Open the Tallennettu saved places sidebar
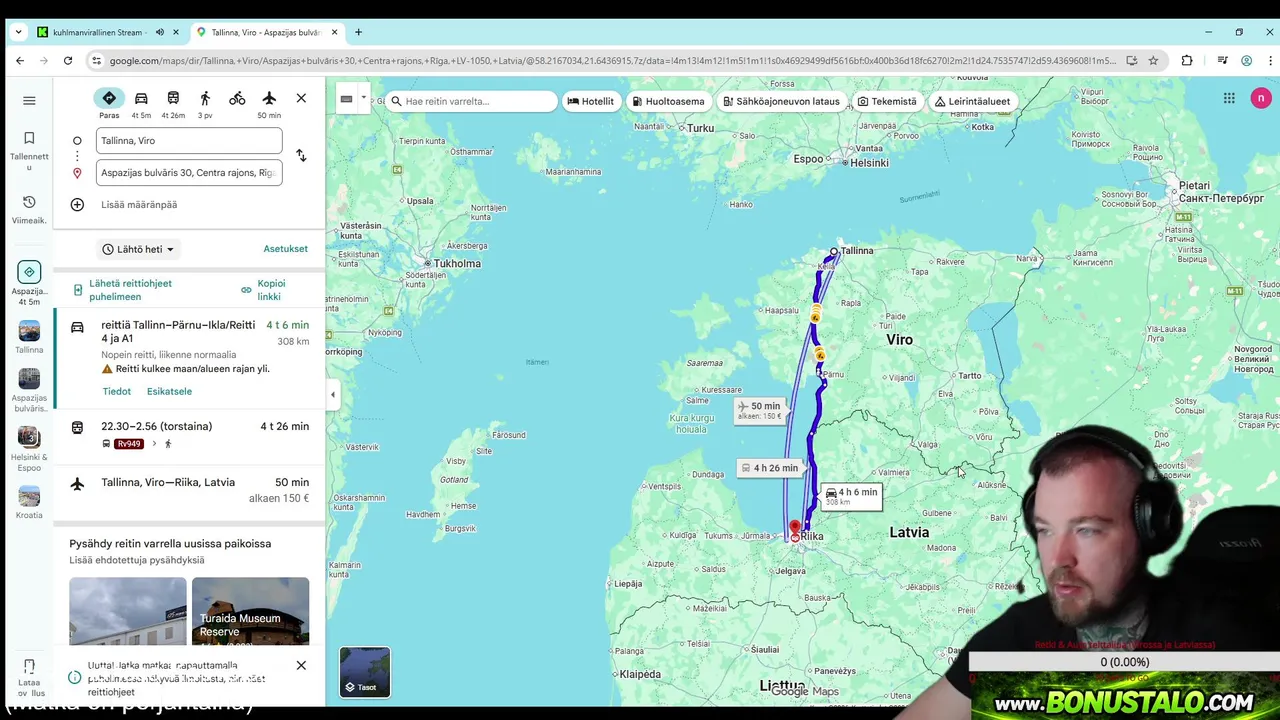The width and height of the screenshot is (1280, 720). click(29, 150)
